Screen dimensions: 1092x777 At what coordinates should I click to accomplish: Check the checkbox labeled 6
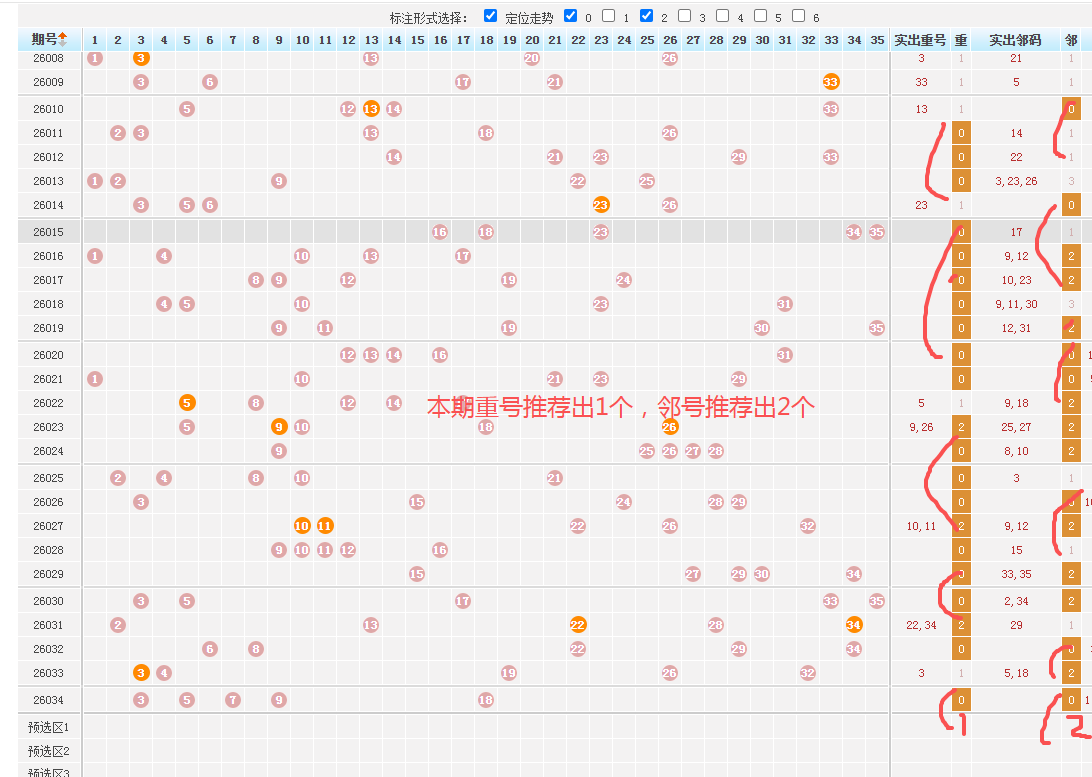tap(798, 15)
